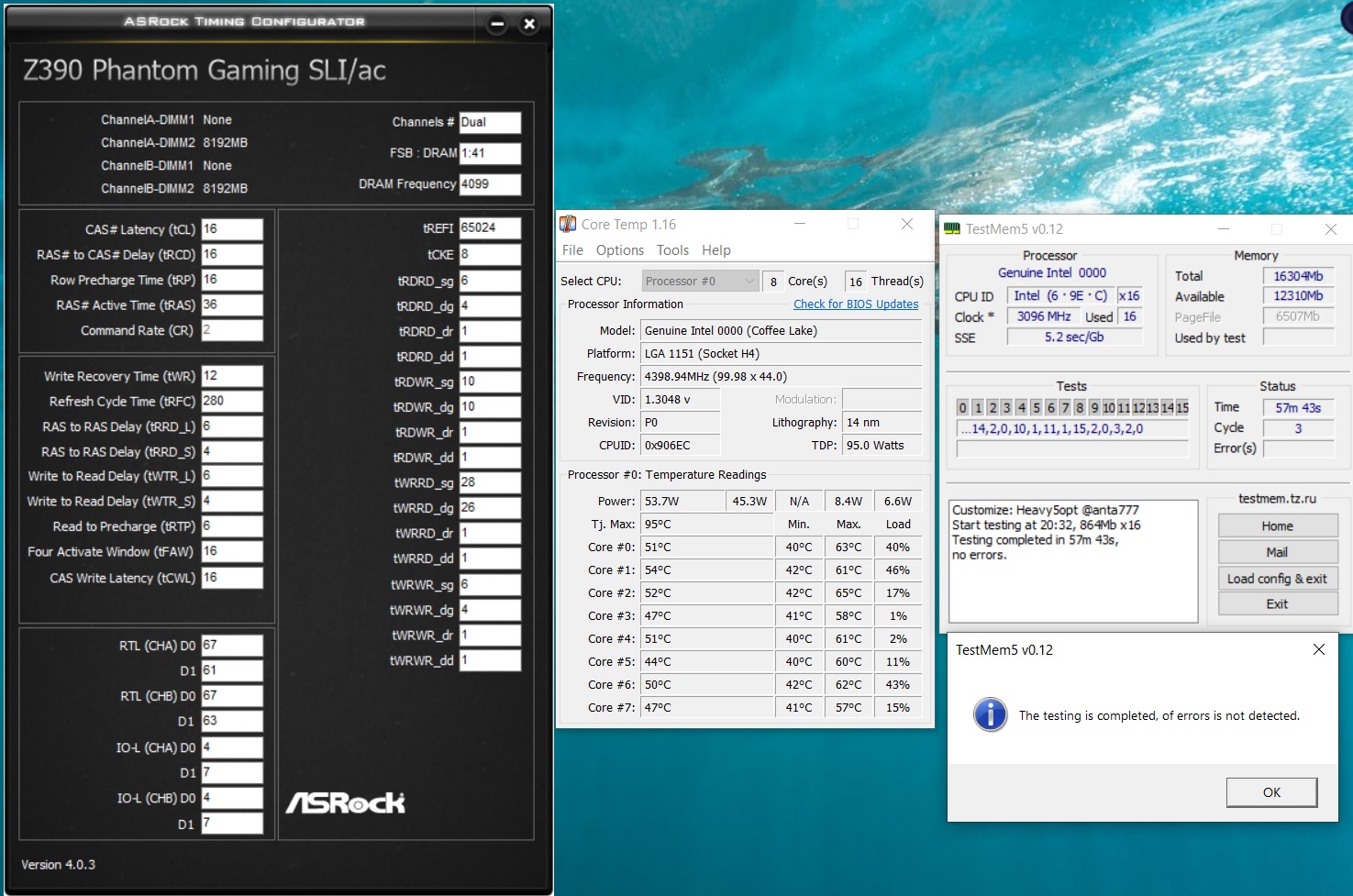1353x896 pixels.
Task: Click the Tj. Max value 95°C
Action: click(x=706, y=525)
